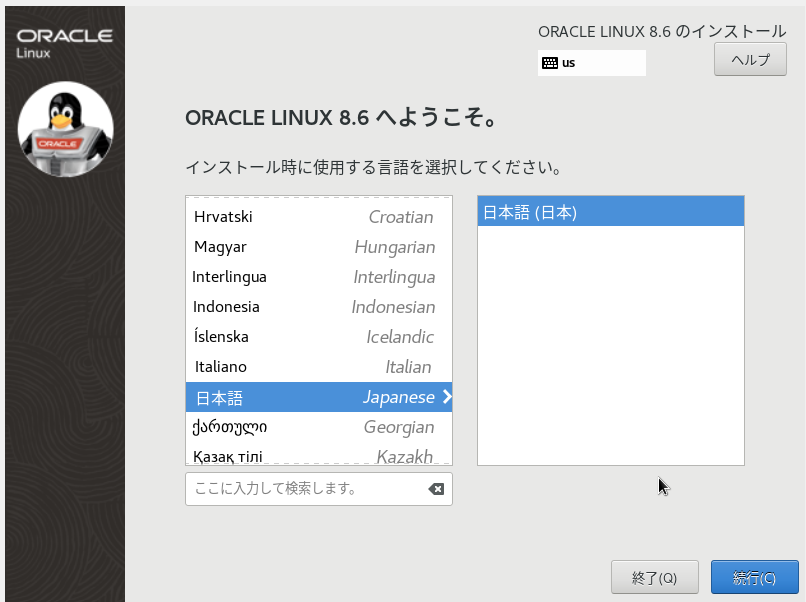Choose Interlingua from language list
Image resolution: width=806 pixels, height=602 pixels.
(x=319, y=277)
